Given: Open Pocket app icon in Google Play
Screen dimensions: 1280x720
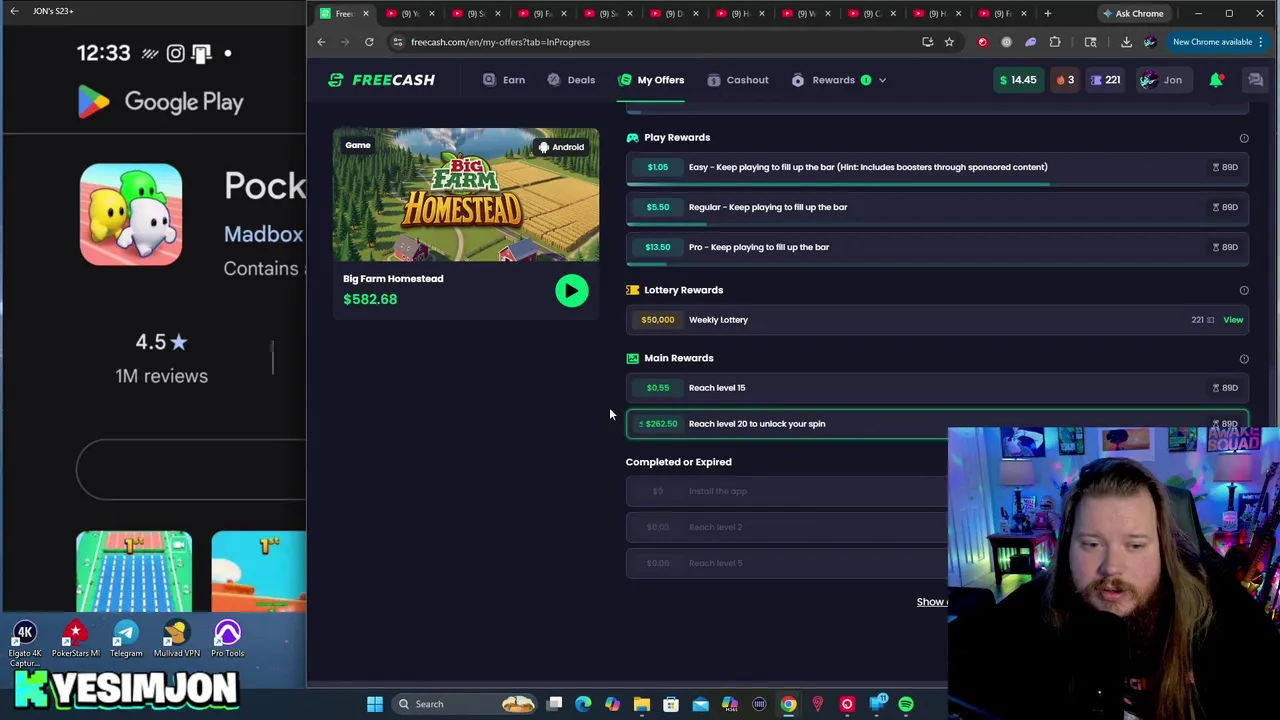Looking at the screenshot, I should [x=131, y=216].
